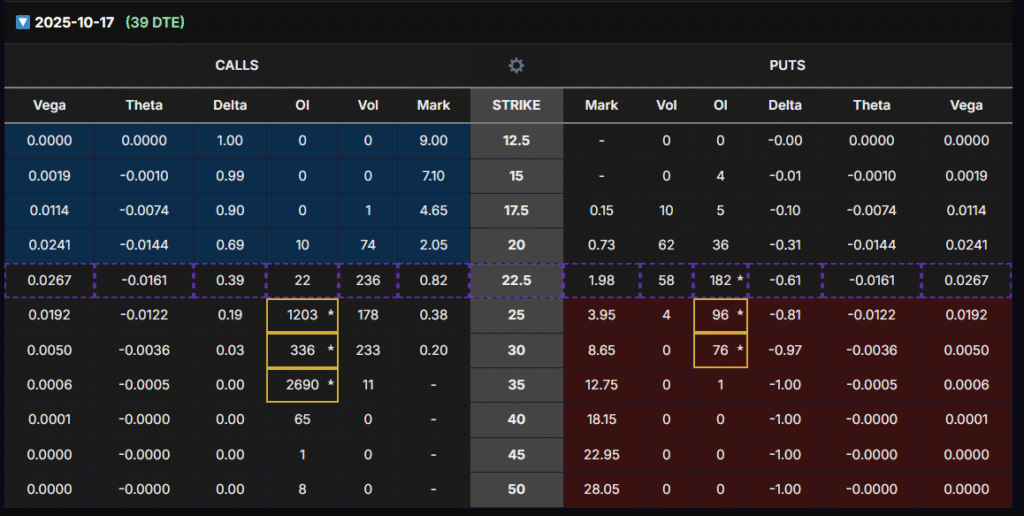Sort by the calls Delta column header

pos(230,105)
